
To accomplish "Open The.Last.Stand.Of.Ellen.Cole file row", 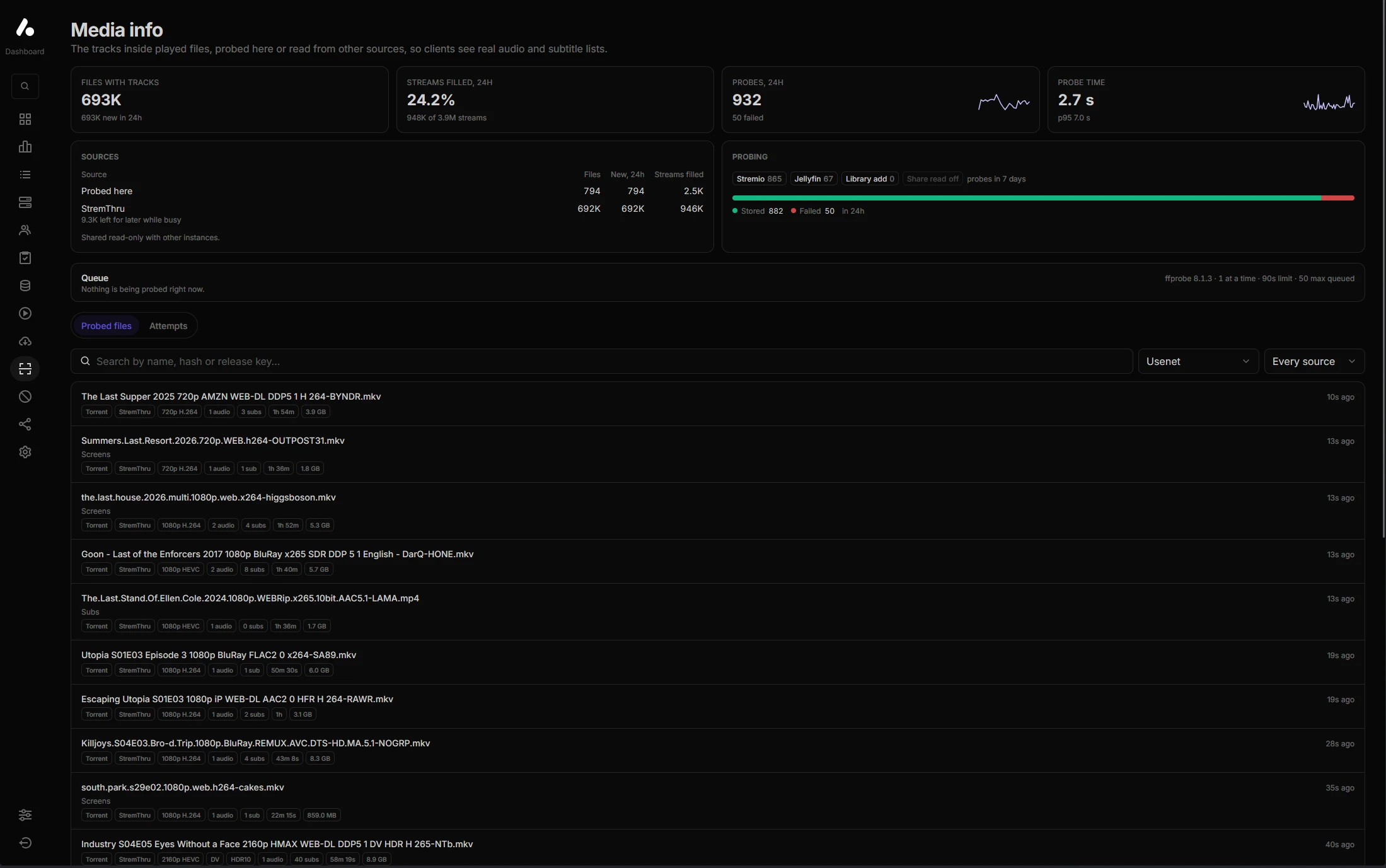I will pyautogui.click(x=717, y=612).
